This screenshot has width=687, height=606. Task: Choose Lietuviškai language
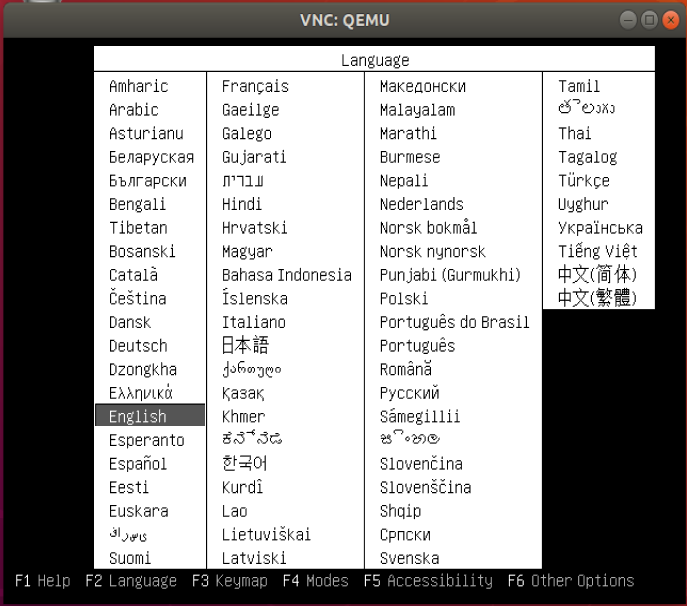click(x=266, y=534)
